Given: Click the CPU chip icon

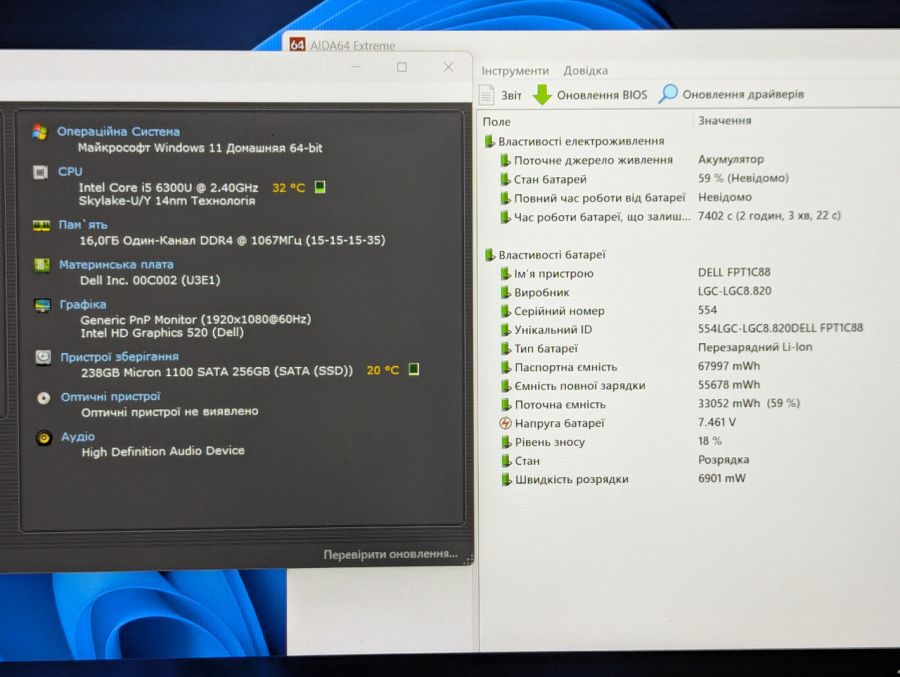Looking at the screenshot, I should tap(41, 172).
